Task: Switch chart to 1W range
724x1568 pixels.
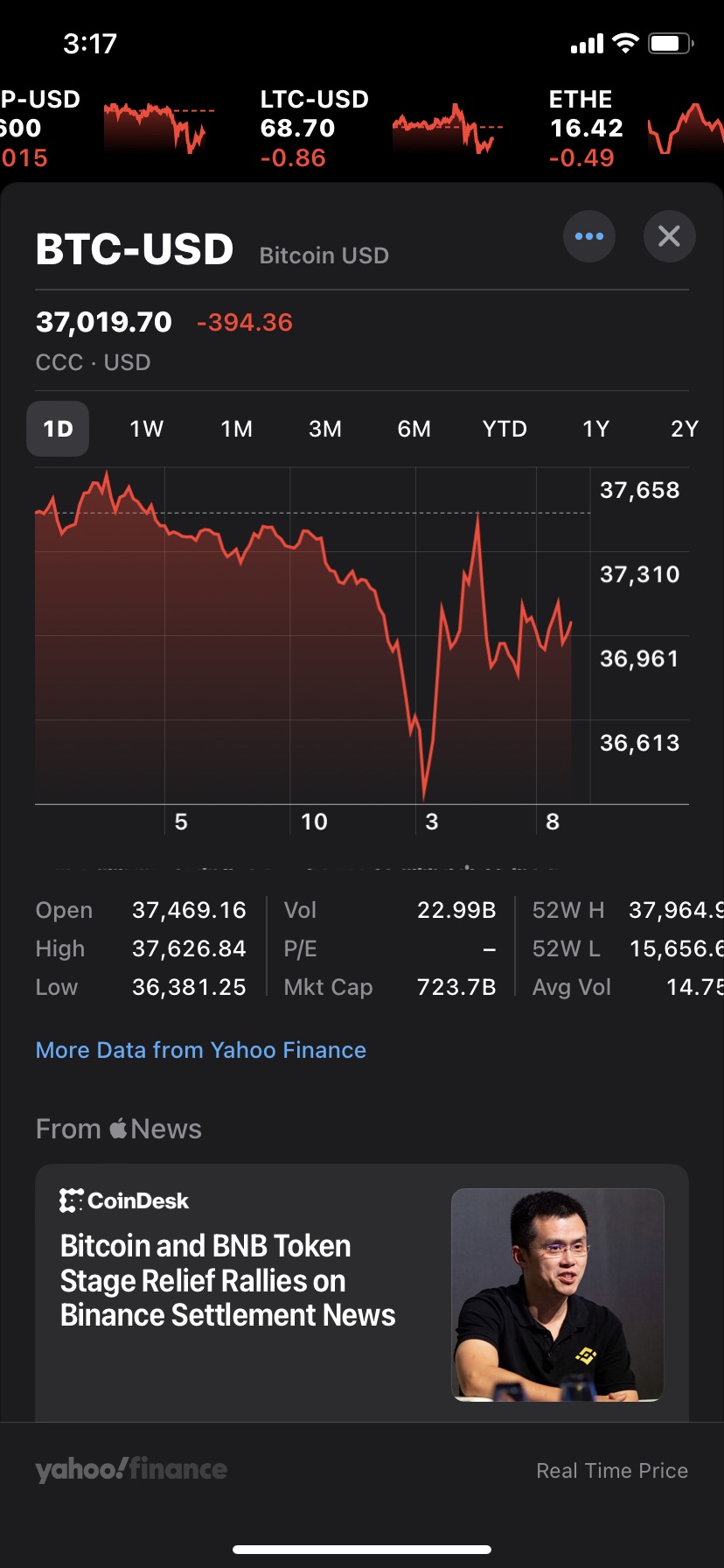Action: pyautogui.click(x=147, y=429)
